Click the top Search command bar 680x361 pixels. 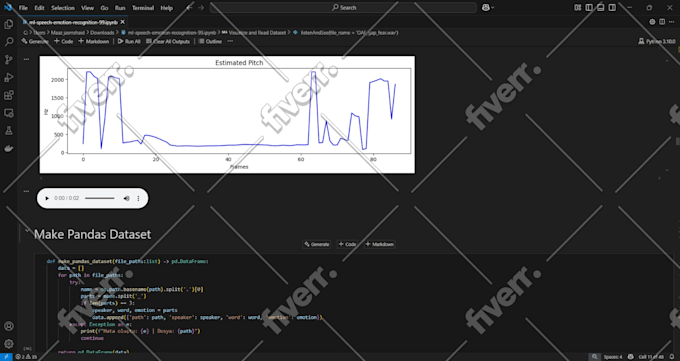pos(343,8)
